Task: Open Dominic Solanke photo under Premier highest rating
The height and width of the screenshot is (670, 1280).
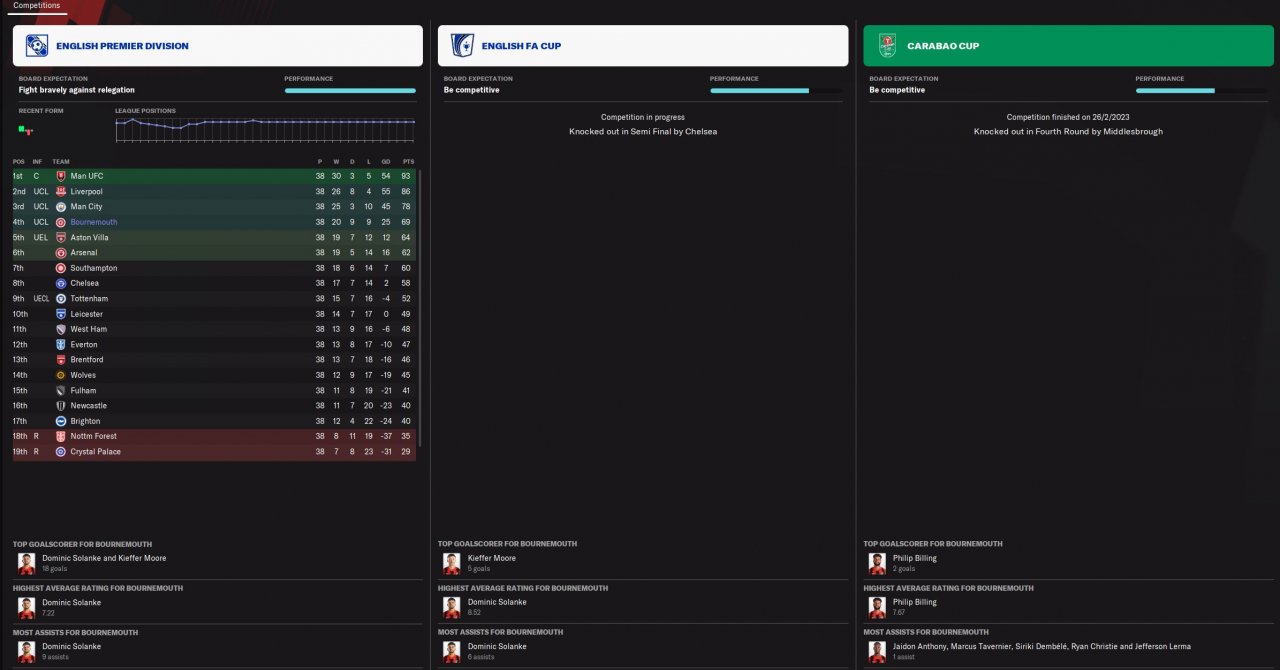Action: [26, 607]
